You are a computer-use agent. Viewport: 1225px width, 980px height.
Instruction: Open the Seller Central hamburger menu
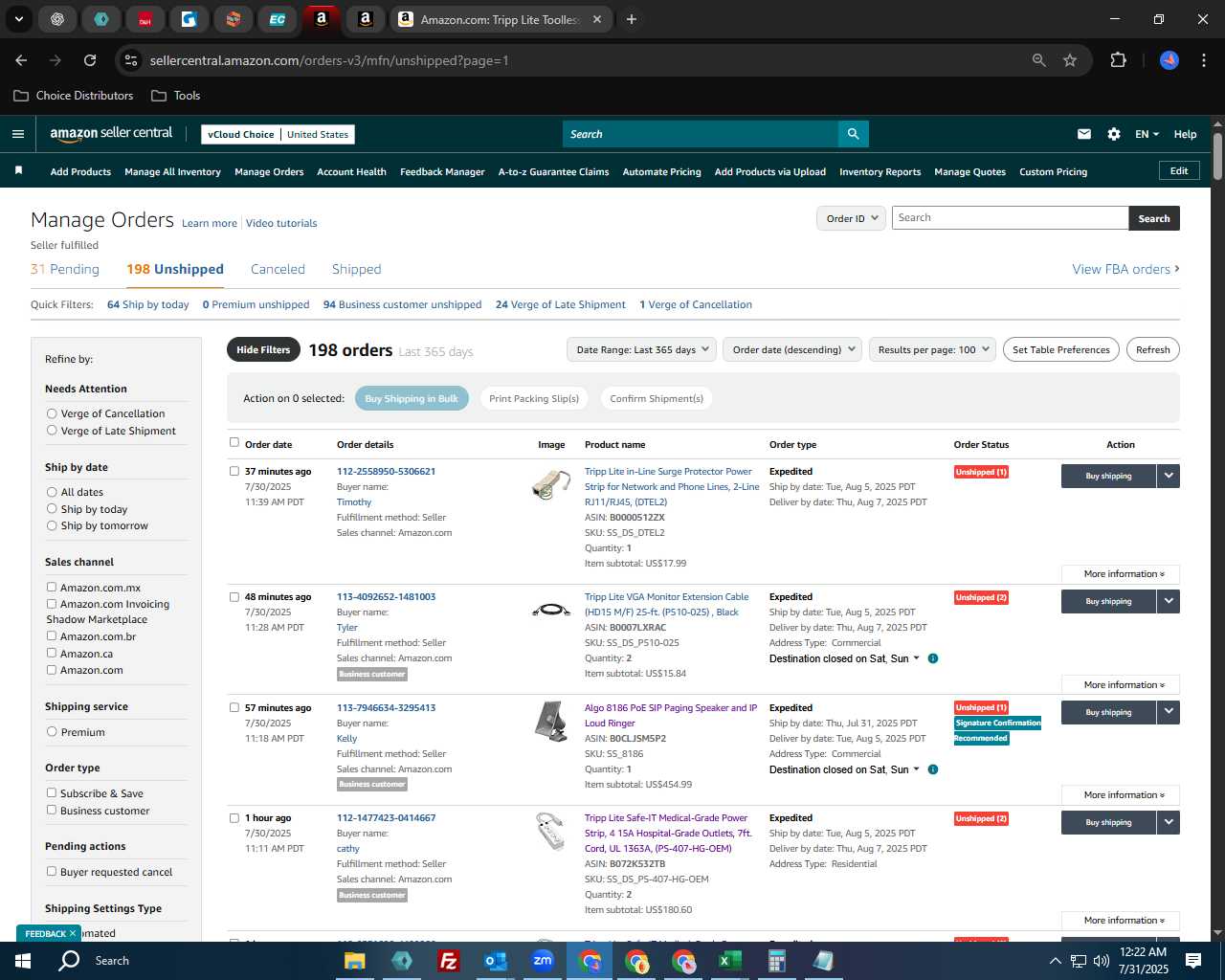[x=18, y=134]
